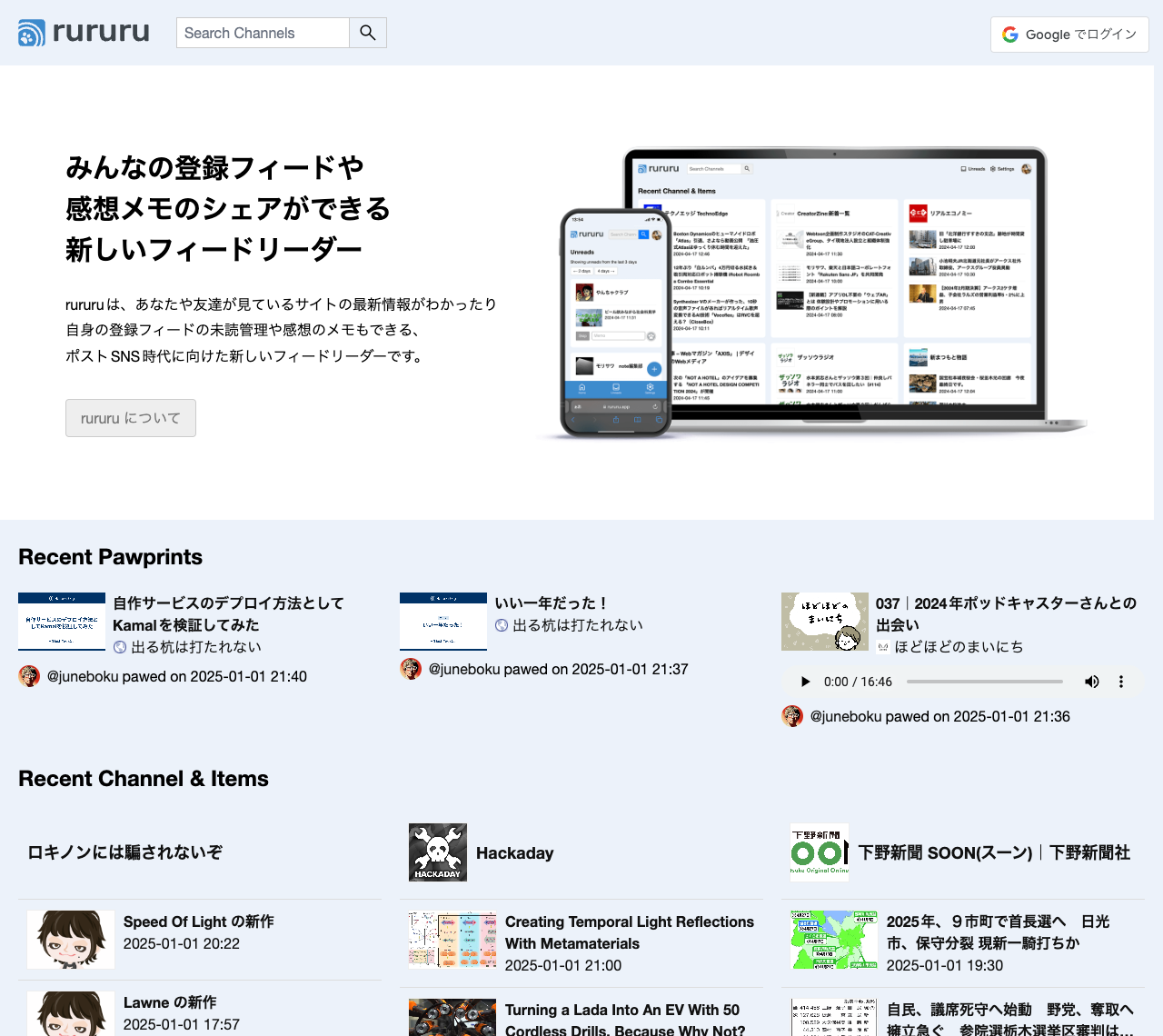Click the Turning a Lada Into An EV thumbnail

coord(452,1018)
